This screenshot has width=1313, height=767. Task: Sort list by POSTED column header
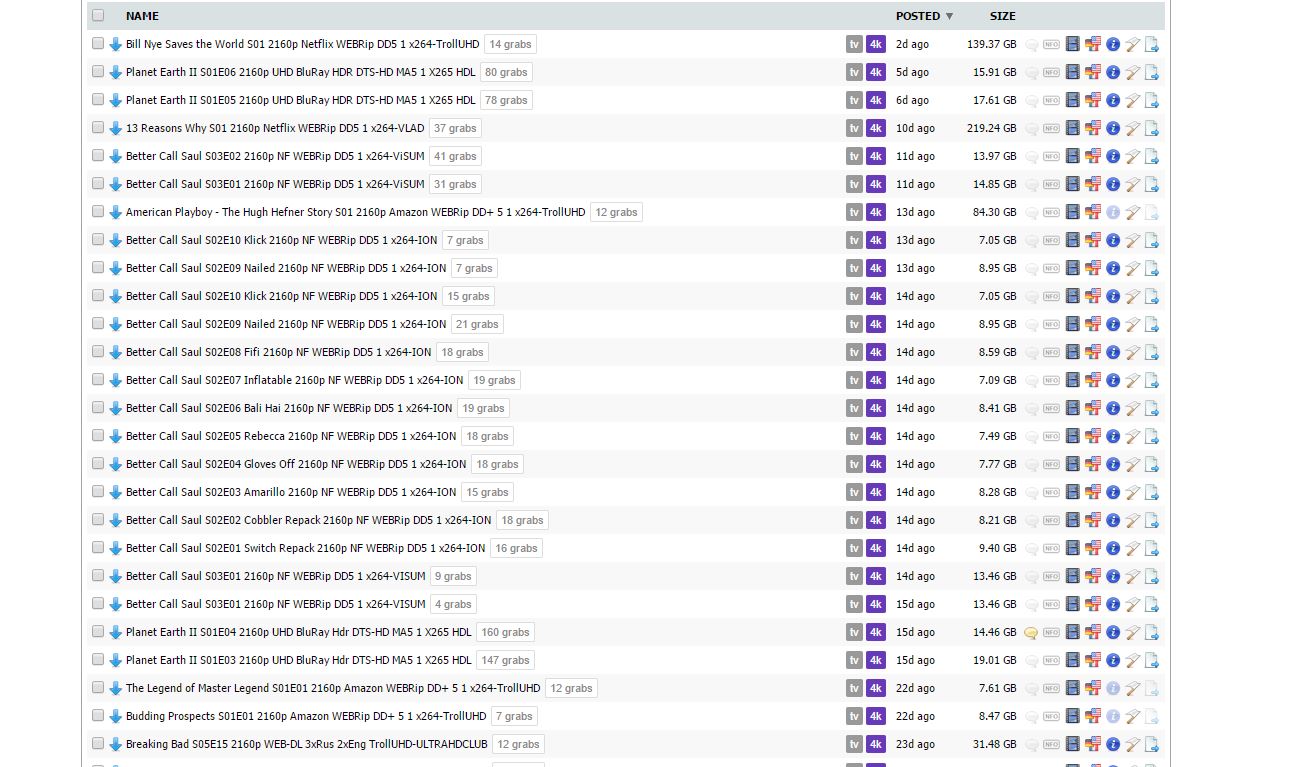(918, 16)
